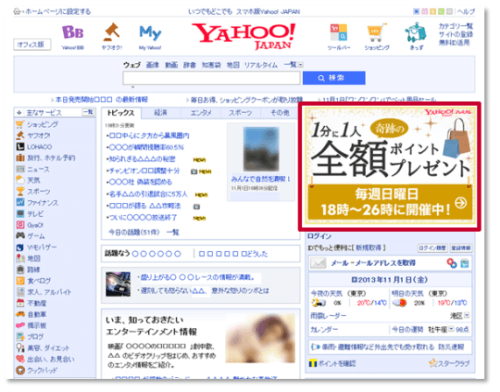Open 美容、ダイエット in the sidebar
The width and height of the screenshot is (500, 392).
[x=48, y=348]
